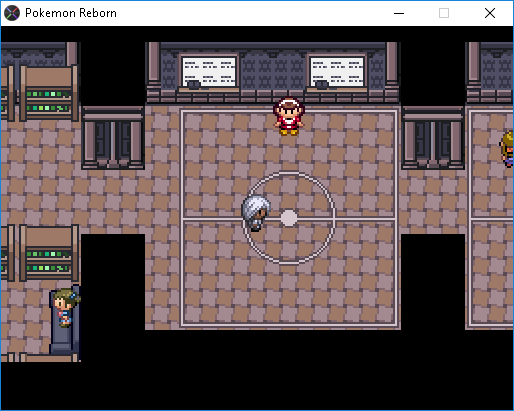Click the right whiteboard on the wall
Viewport: 514px width, 411px height.
337,72
